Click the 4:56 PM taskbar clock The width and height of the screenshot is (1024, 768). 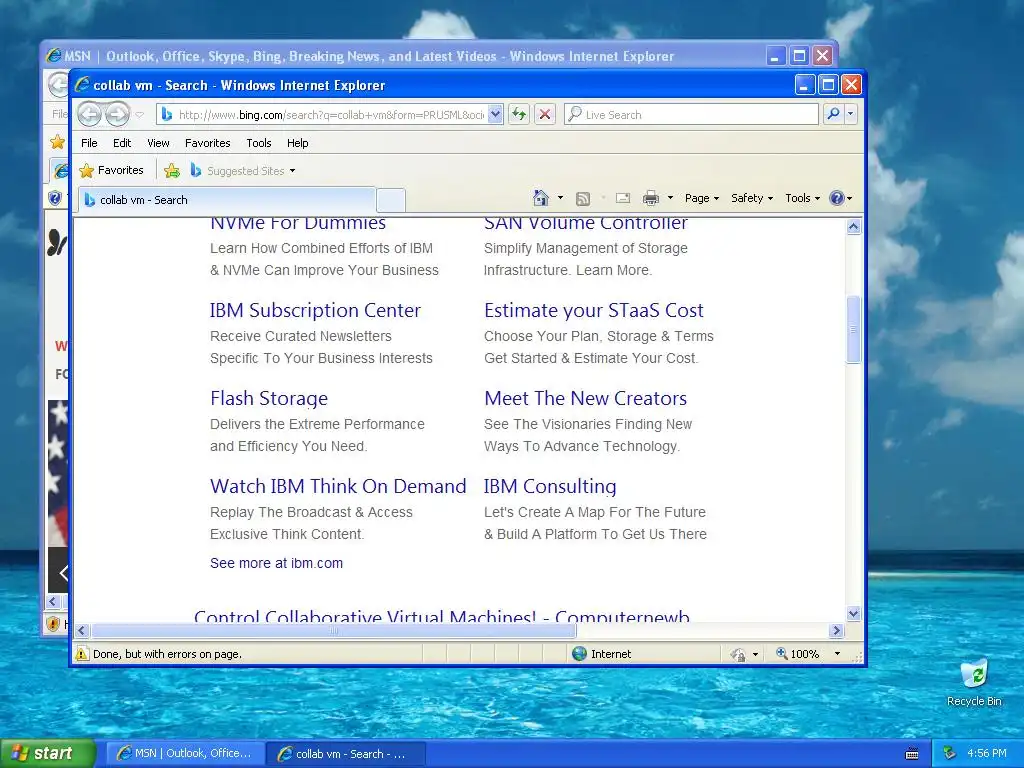pyautogui.click(x=987, y=753)
